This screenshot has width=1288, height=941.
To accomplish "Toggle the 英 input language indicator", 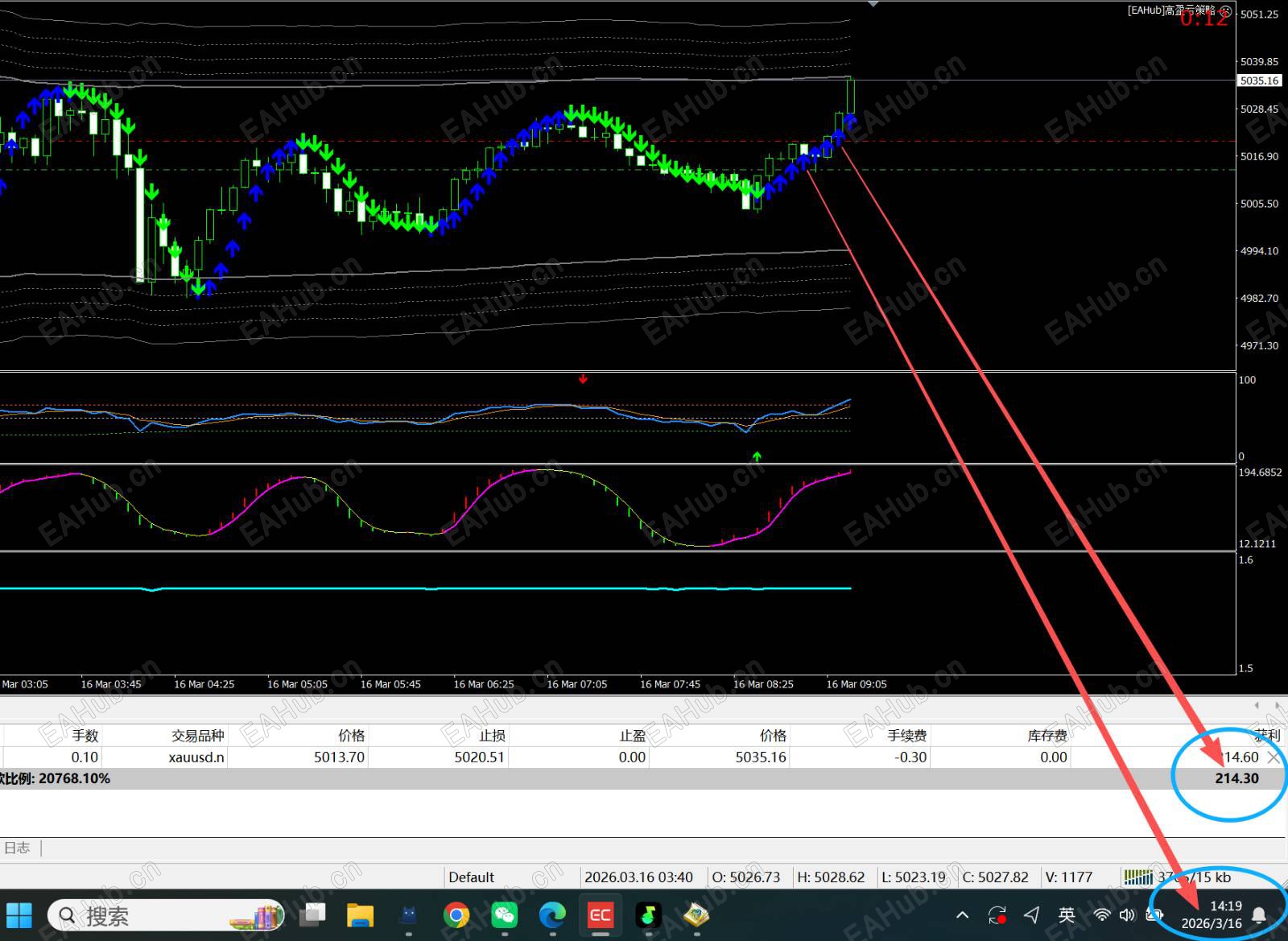I will tap(1067, 914).
